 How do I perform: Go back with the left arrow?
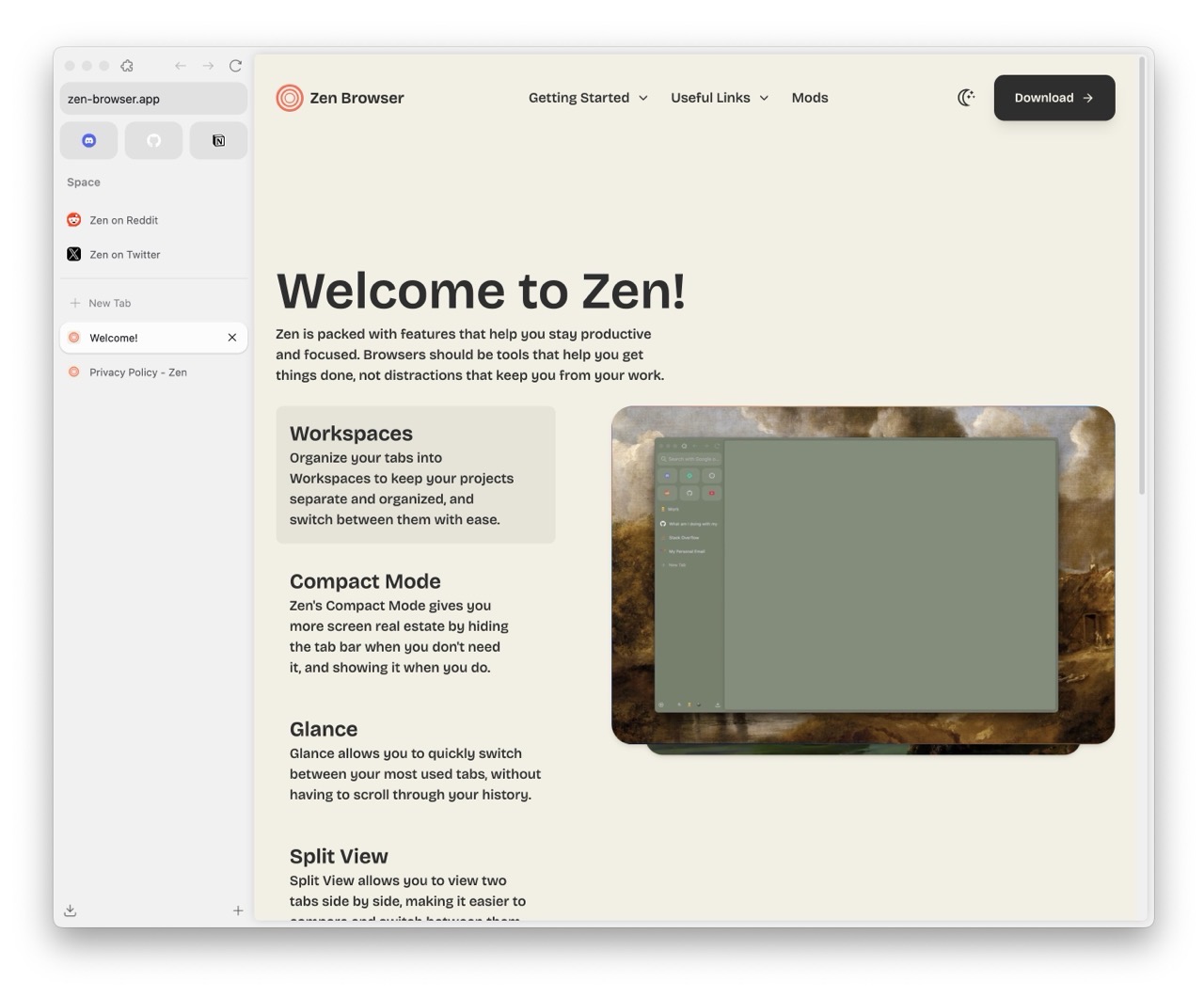181,66
